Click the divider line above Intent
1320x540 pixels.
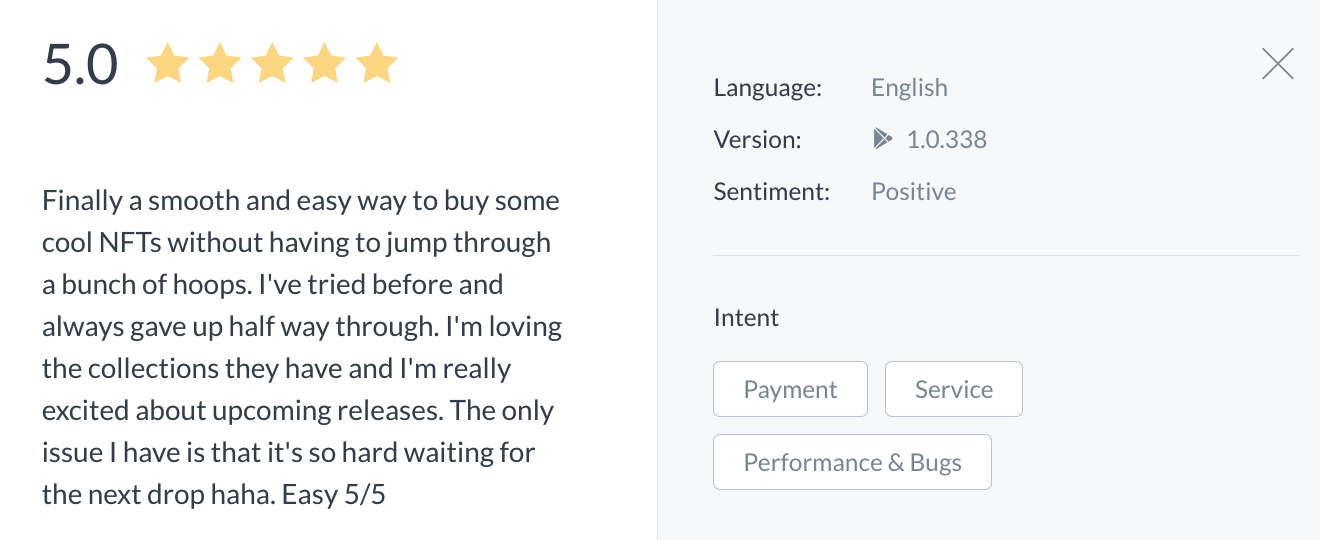[1005, 255]
